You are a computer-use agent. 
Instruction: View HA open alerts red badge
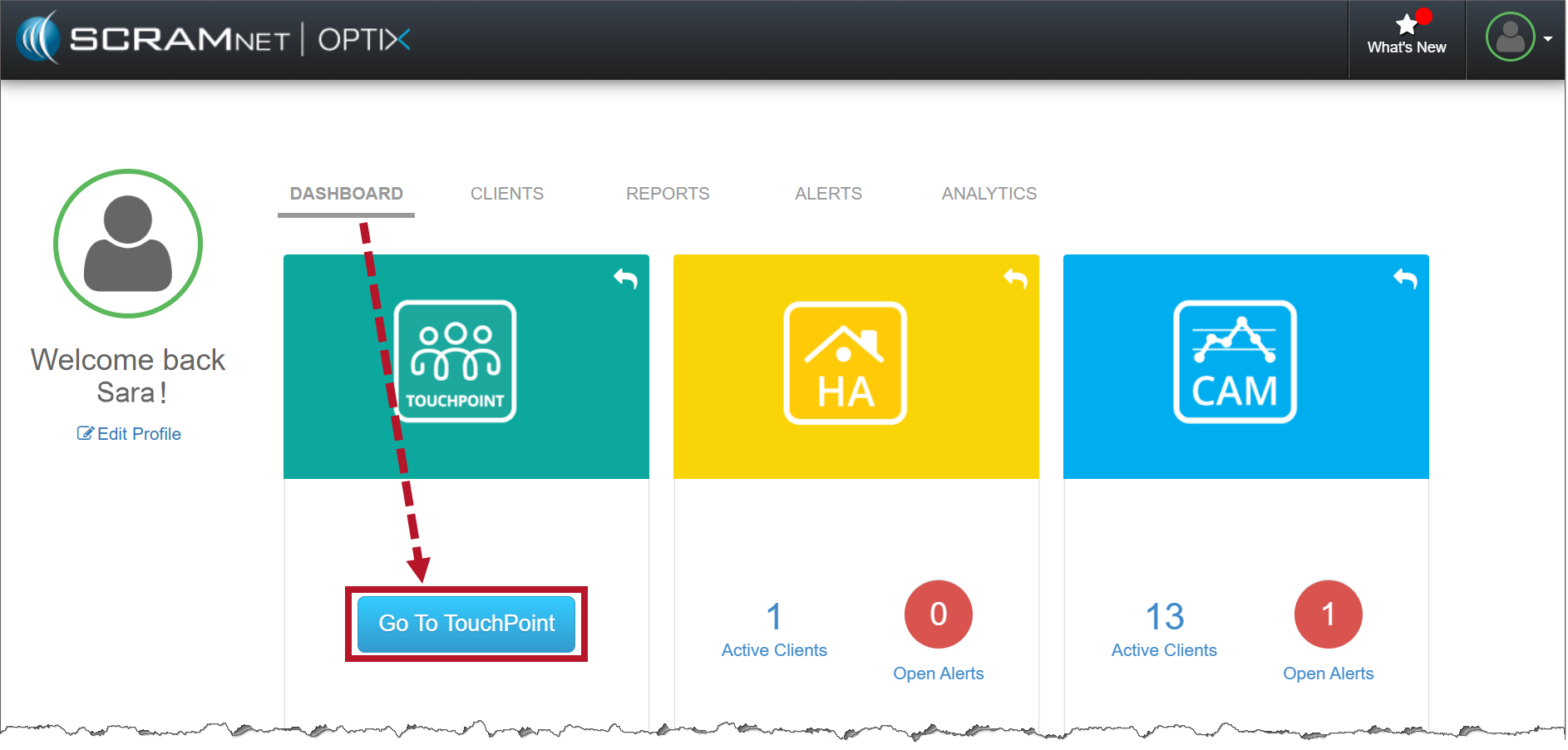938,614
